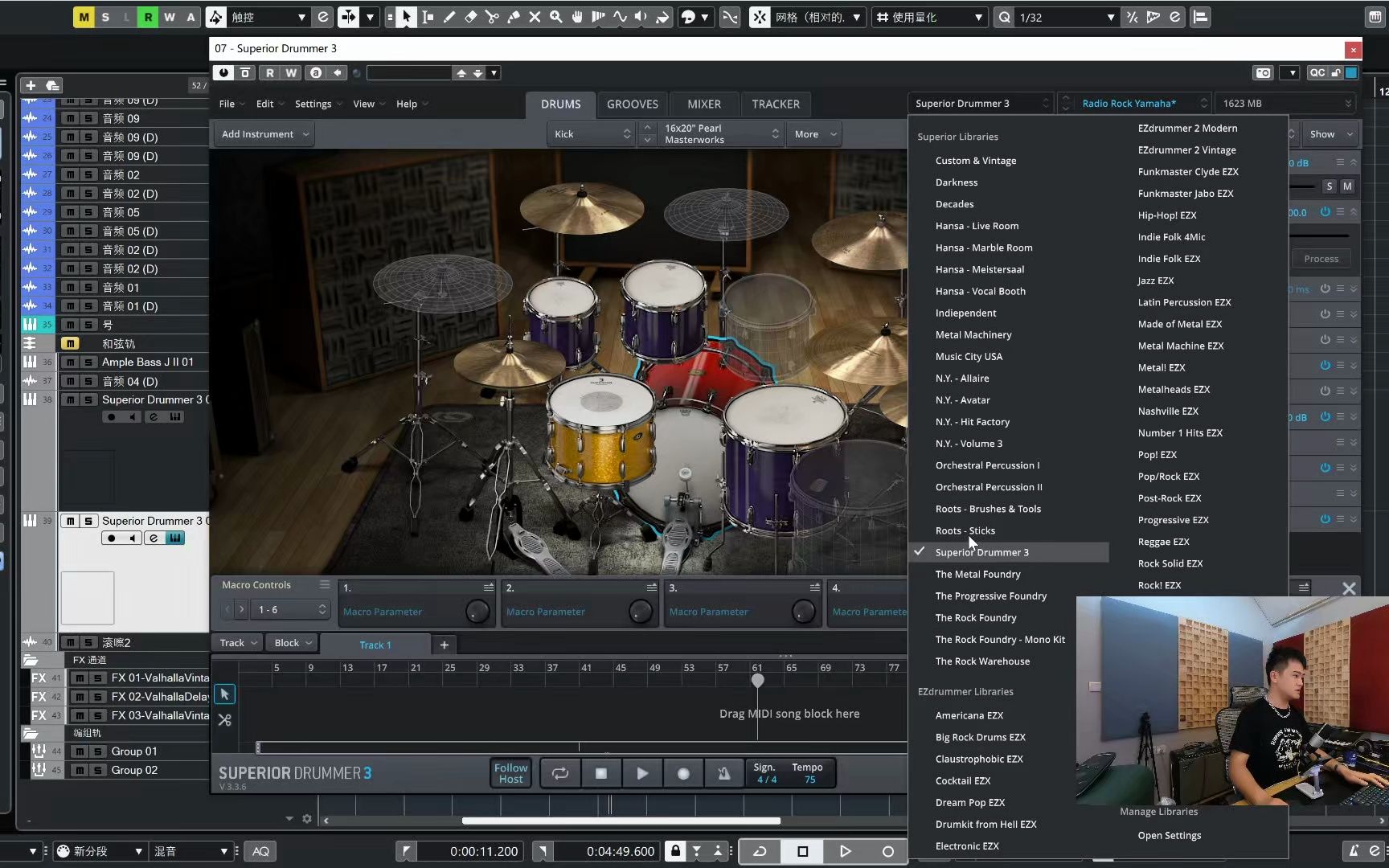This screenshot has height=868, width=1389.
Task: Click the Superior Drummer stop button
Action: click(601, 773)
